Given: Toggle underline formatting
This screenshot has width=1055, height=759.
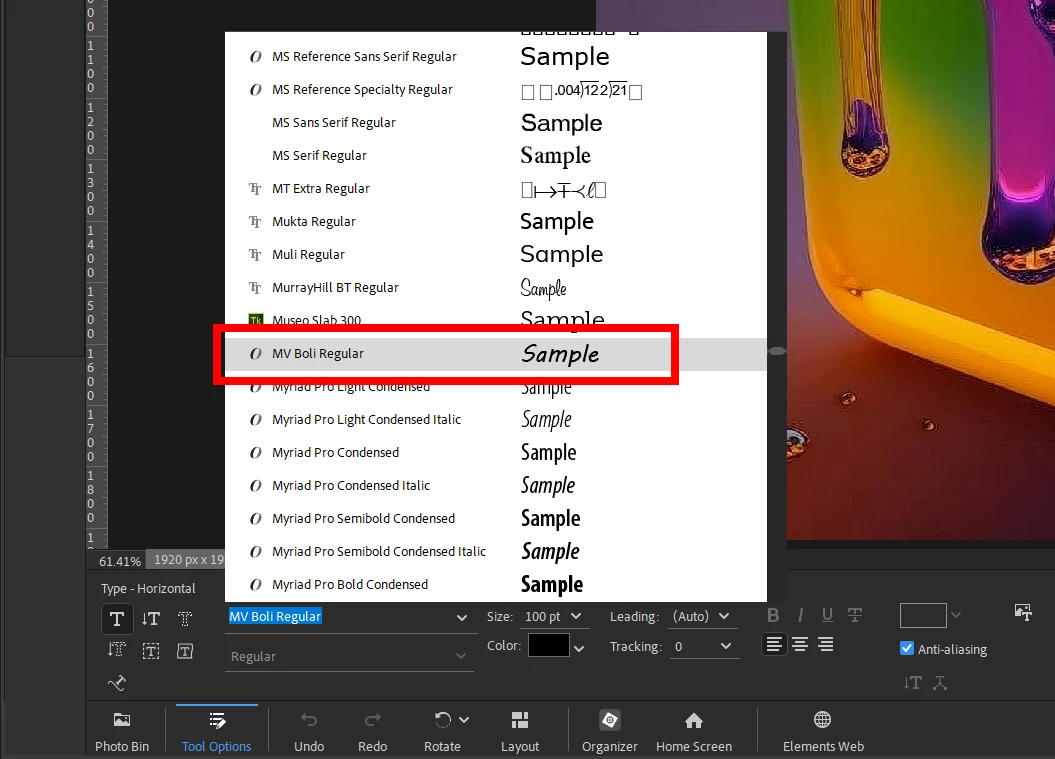Looking at the screenshot, I should 827,615.
